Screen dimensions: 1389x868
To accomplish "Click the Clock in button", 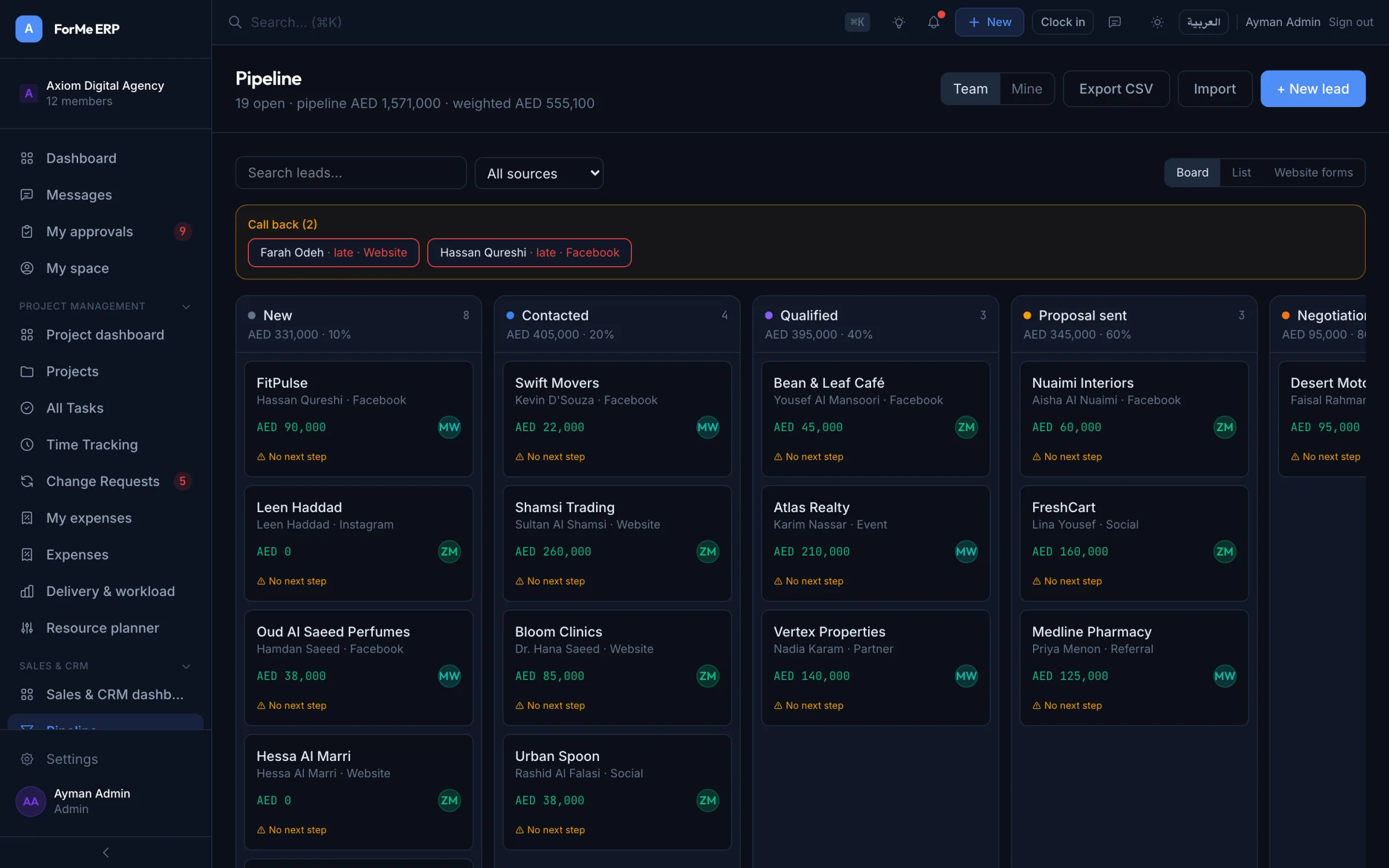I will (1063, 22).
